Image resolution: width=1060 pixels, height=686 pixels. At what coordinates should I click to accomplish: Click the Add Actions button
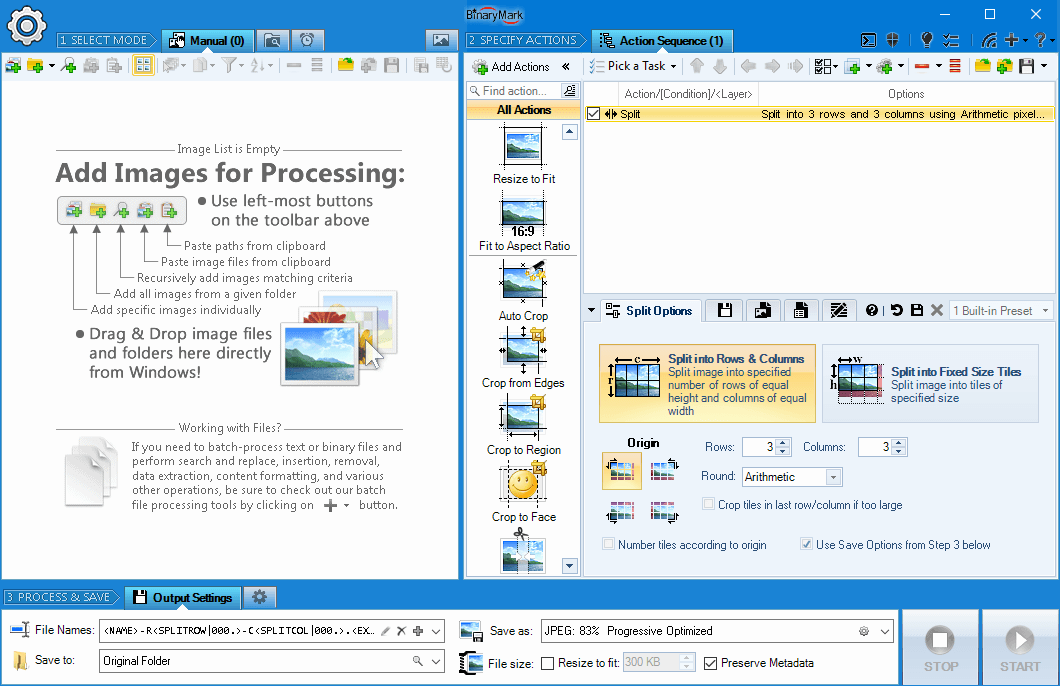click(512, 66)
